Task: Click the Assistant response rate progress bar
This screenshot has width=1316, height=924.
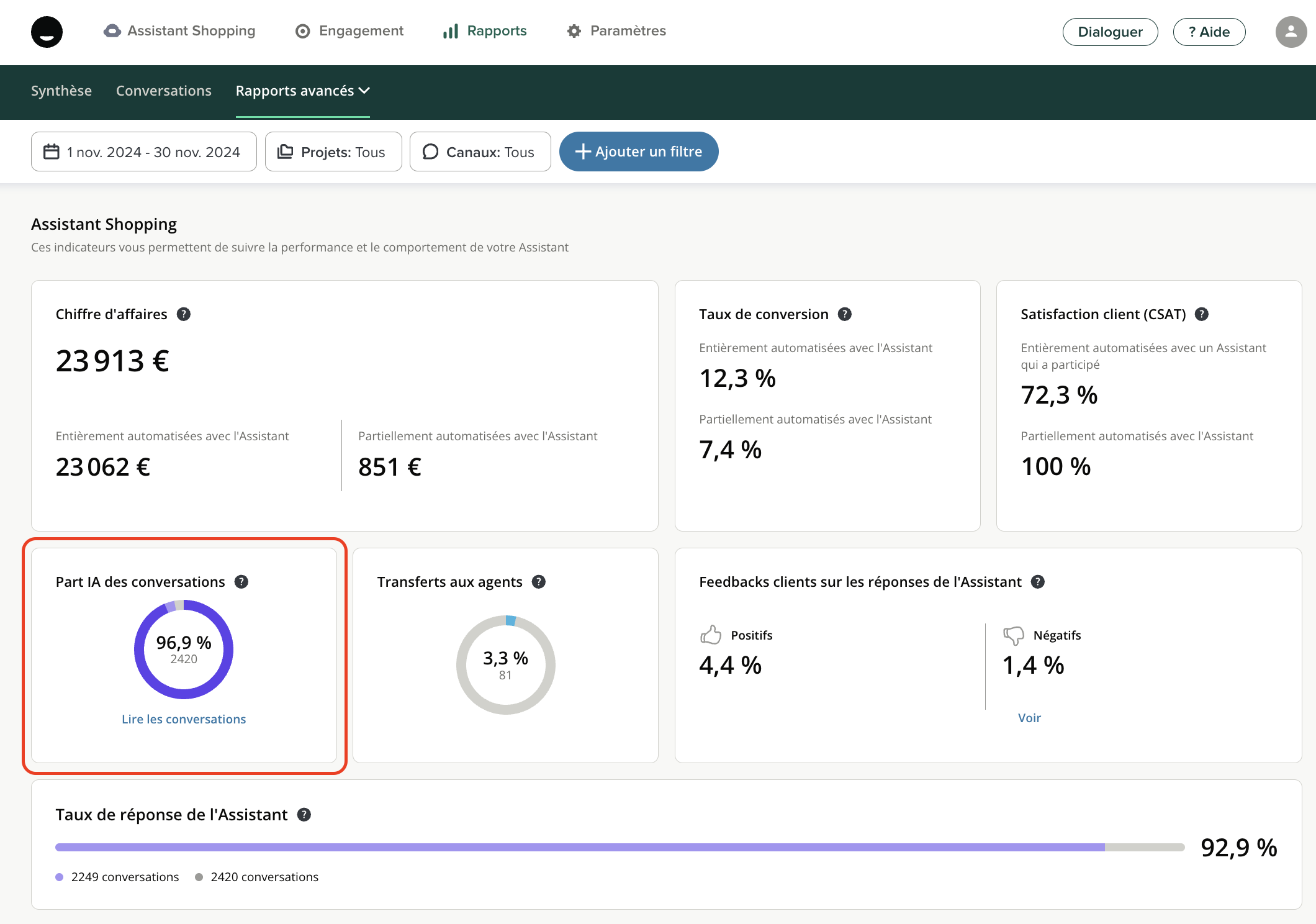Action: (620, 847)
